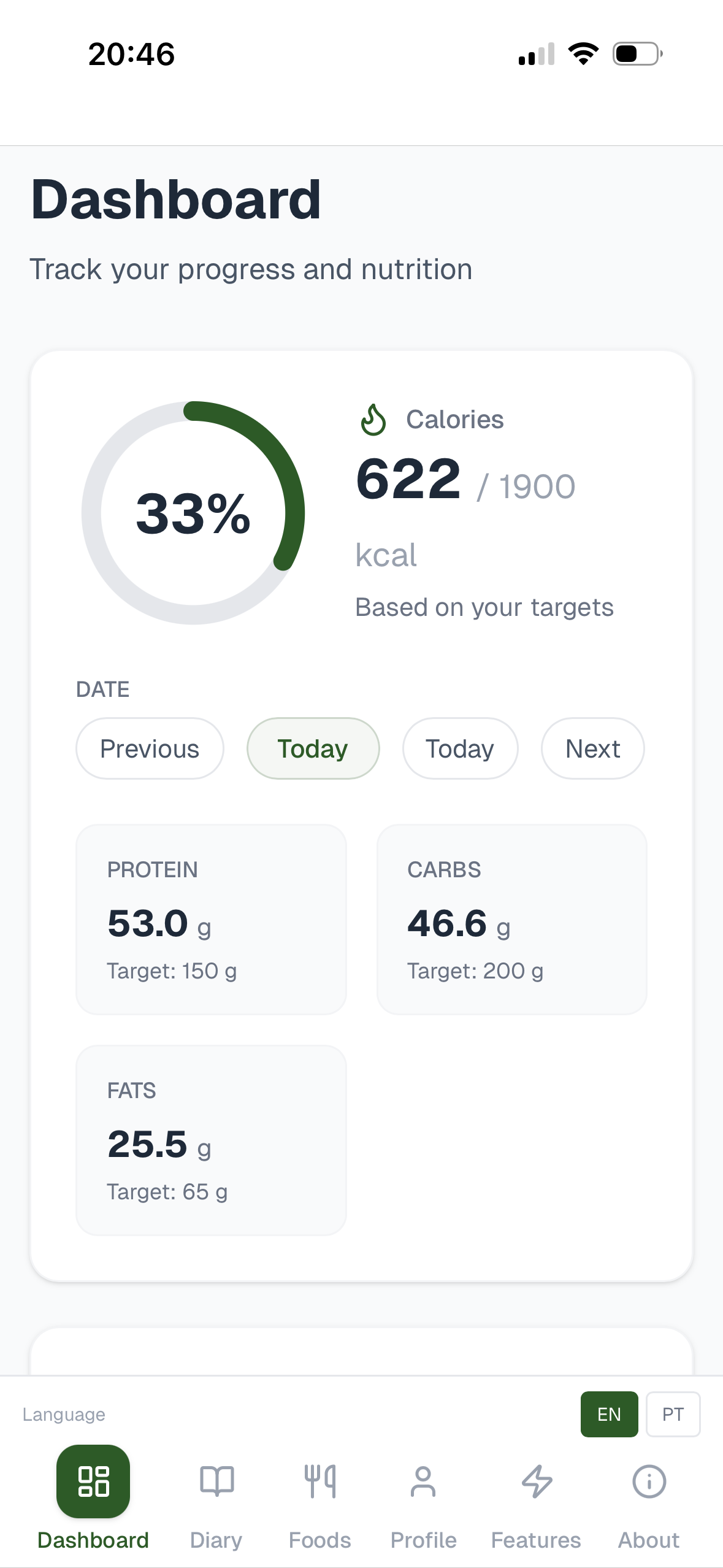Click the About info icon
This screenshot has width=723, height=1568.
(648, 1480)
